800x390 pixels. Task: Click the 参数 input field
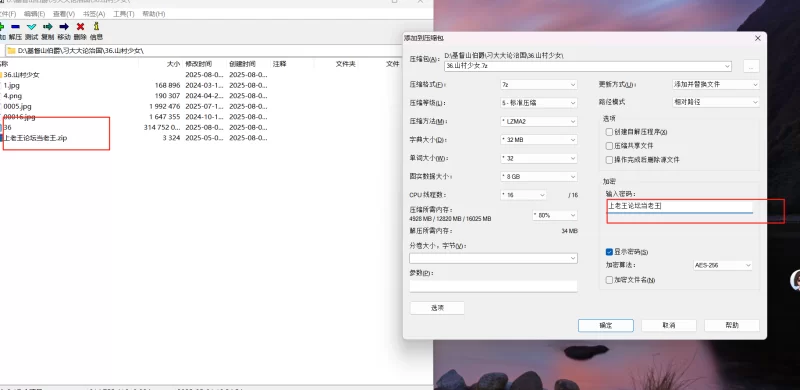point(493,286)
